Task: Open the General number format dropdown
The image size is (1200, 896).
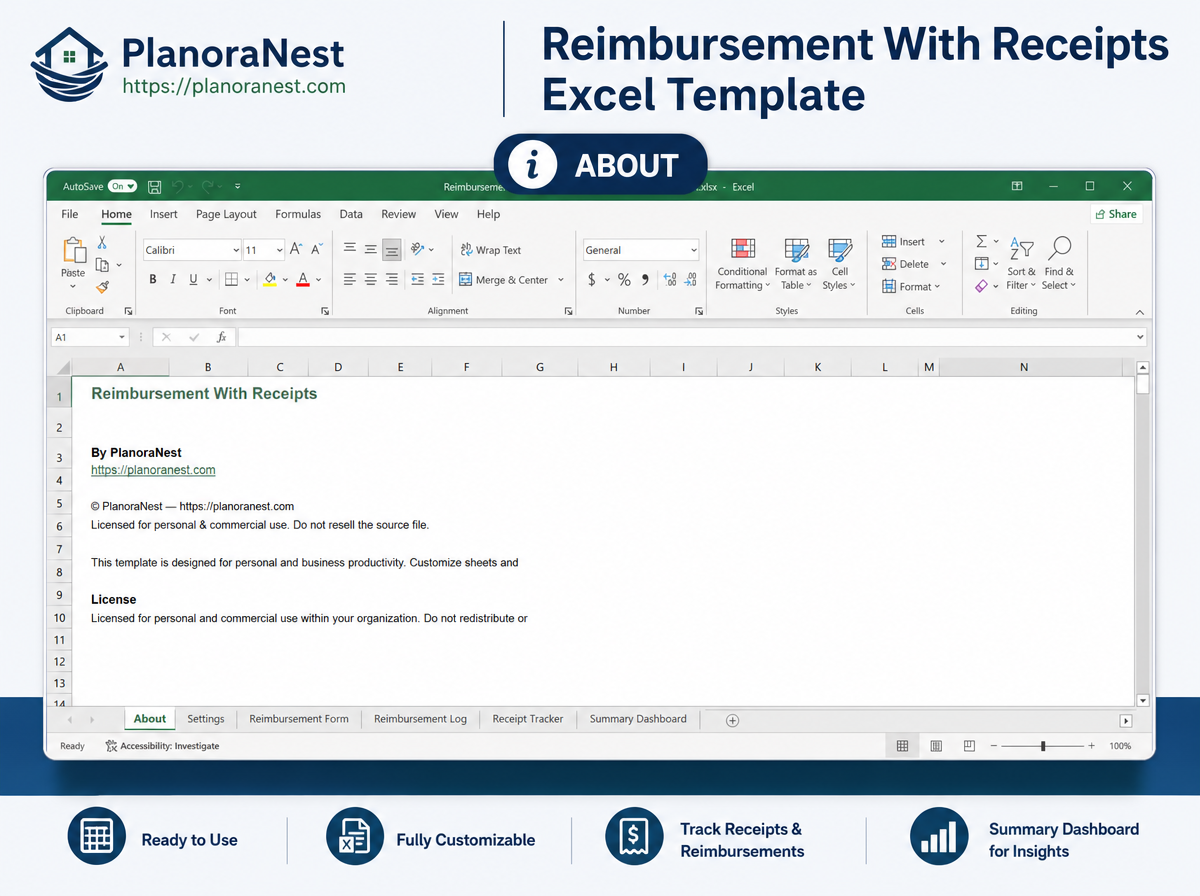Action: 693,251
